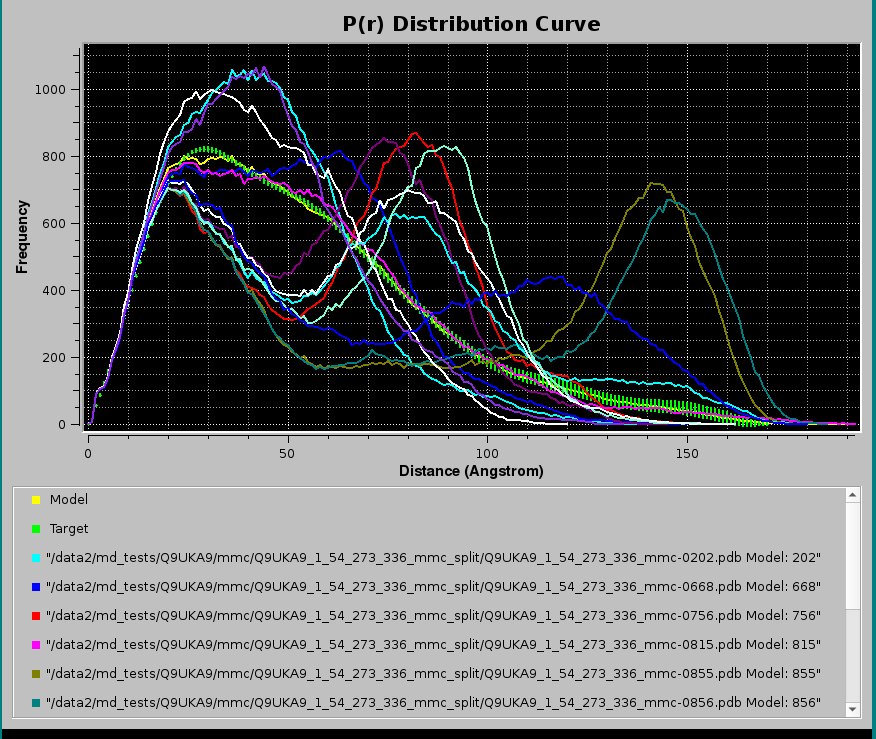Click the red swatch for Model 756

(x=36, y=616)
